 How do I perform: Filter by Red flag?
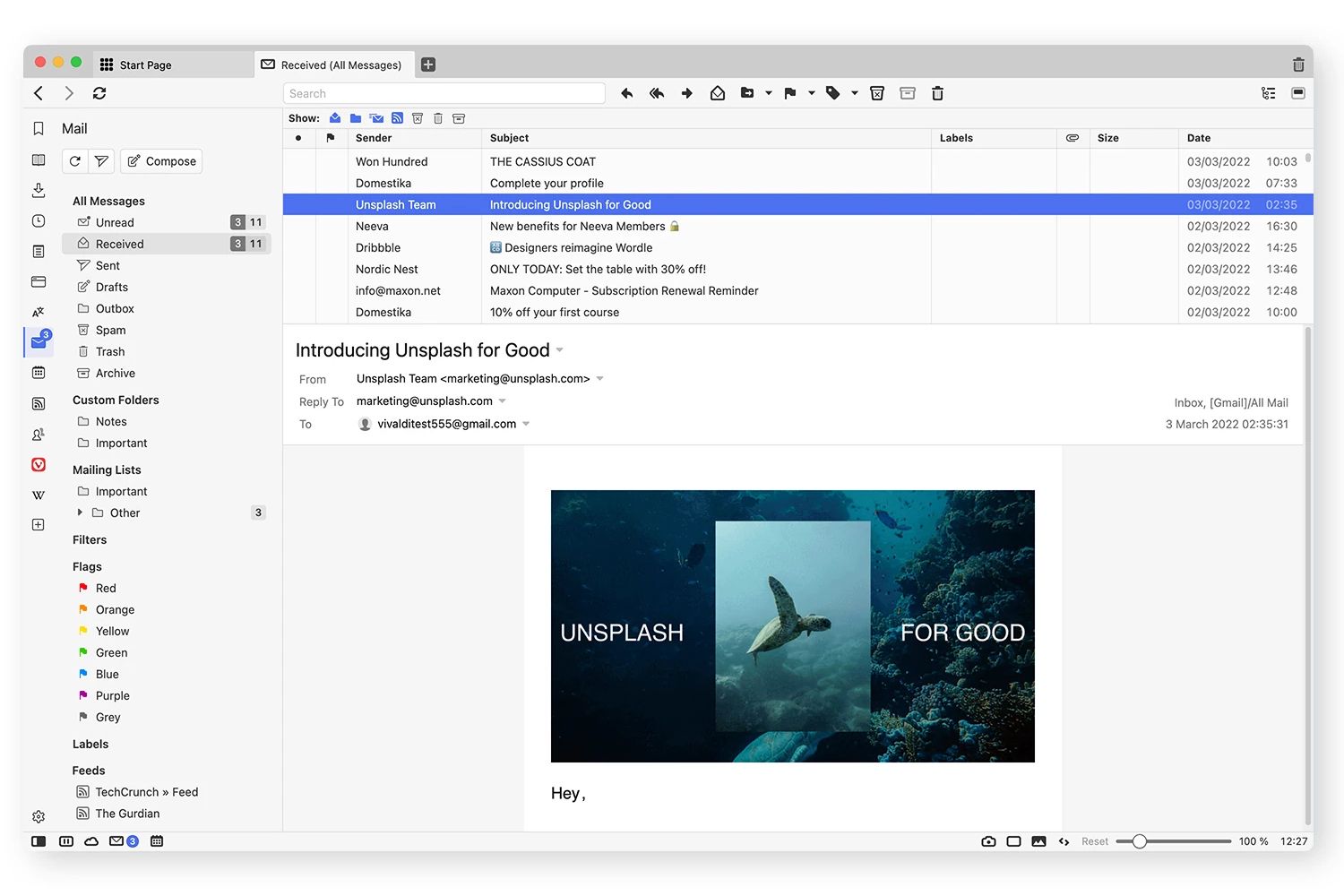106,588
